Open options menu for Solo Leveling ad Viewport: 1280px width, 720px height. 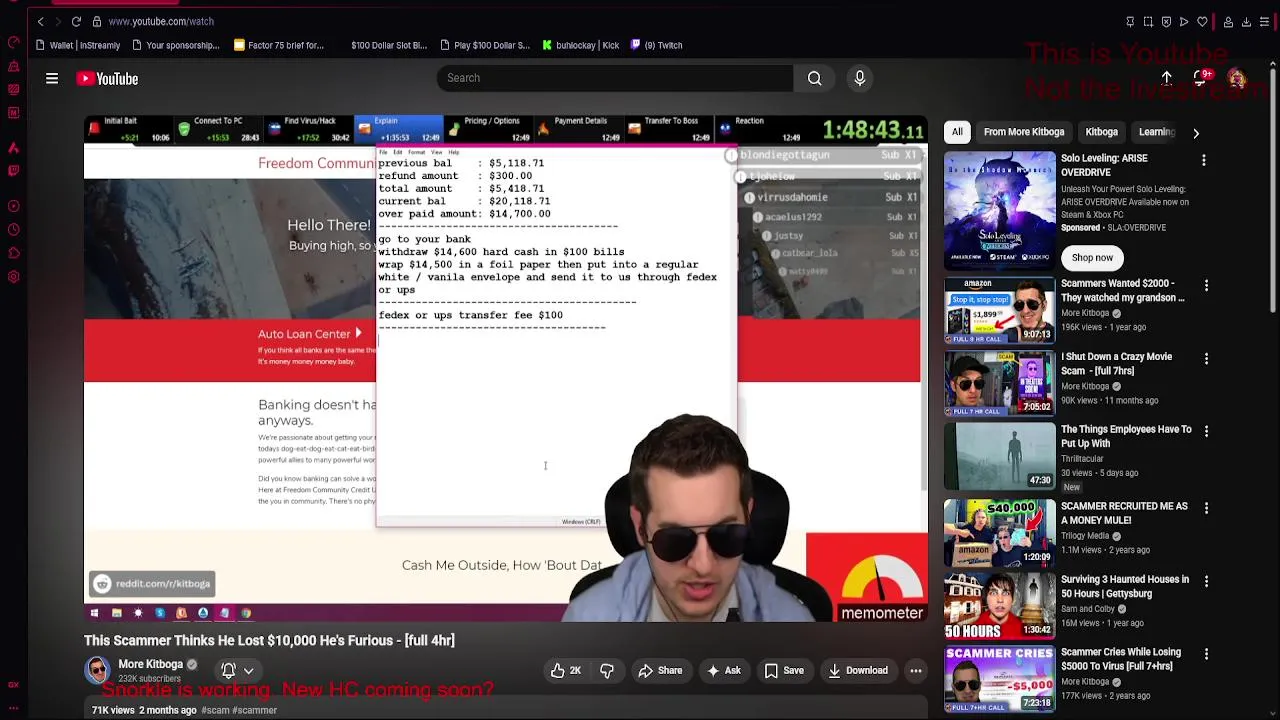pos(1204,160)
